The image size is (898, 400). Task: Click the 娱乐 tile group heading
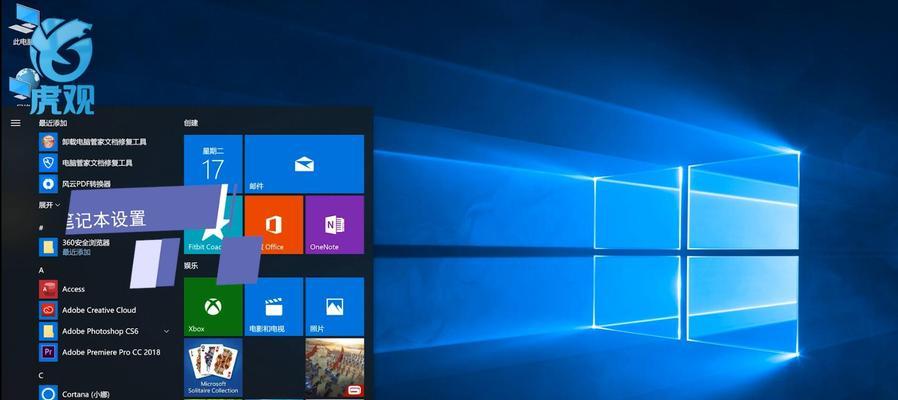coord(191,265)
